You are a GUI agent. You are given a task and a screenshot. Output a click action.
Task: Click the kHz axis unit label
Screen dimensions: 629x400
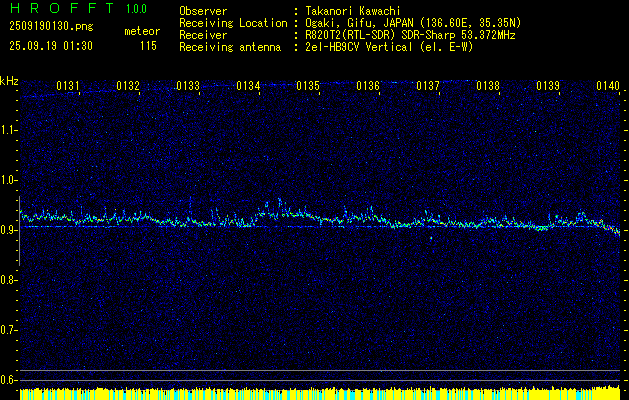point(9,81)
